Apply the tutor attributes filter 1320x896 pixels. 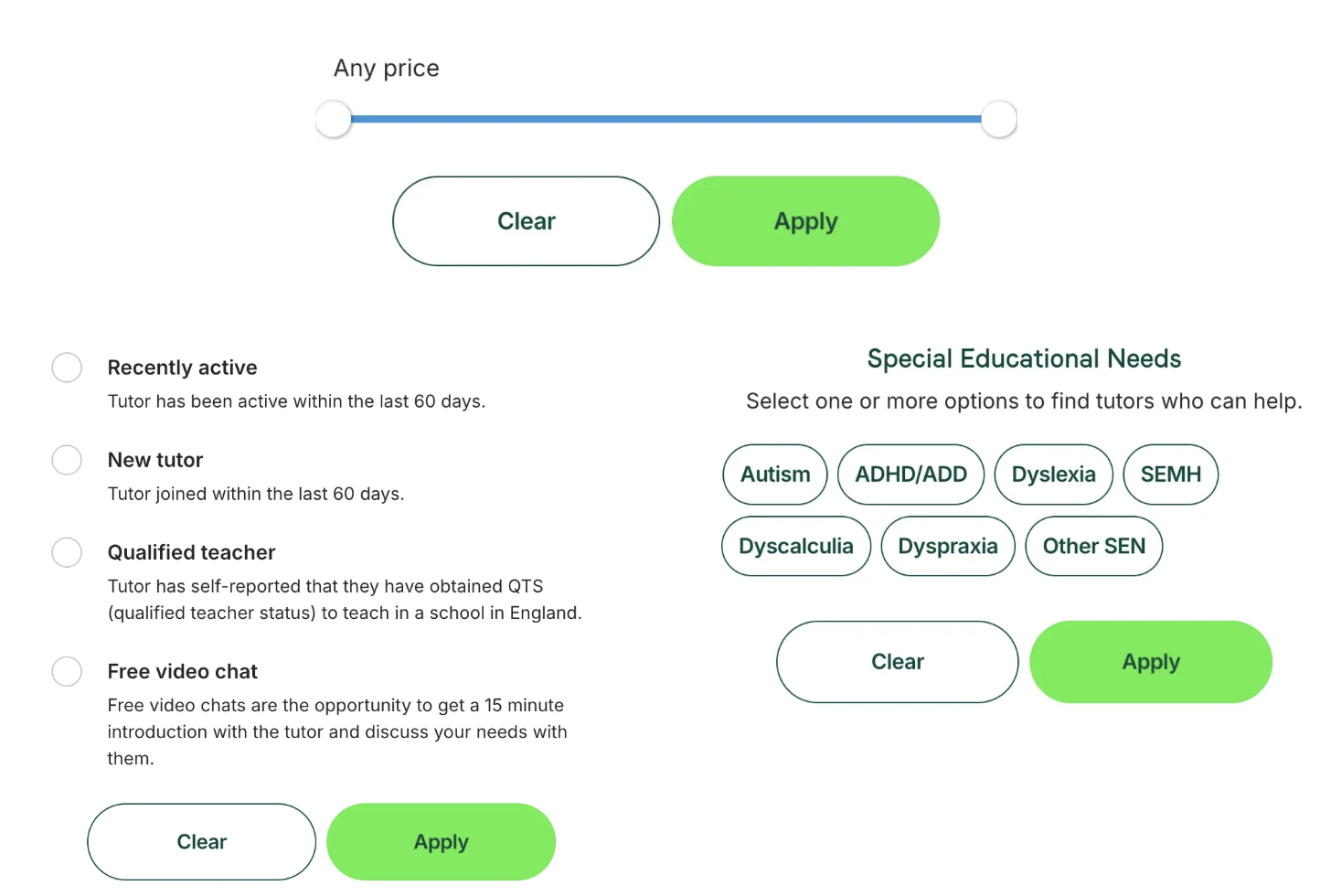pyautogui.click(x=442, y=842)
